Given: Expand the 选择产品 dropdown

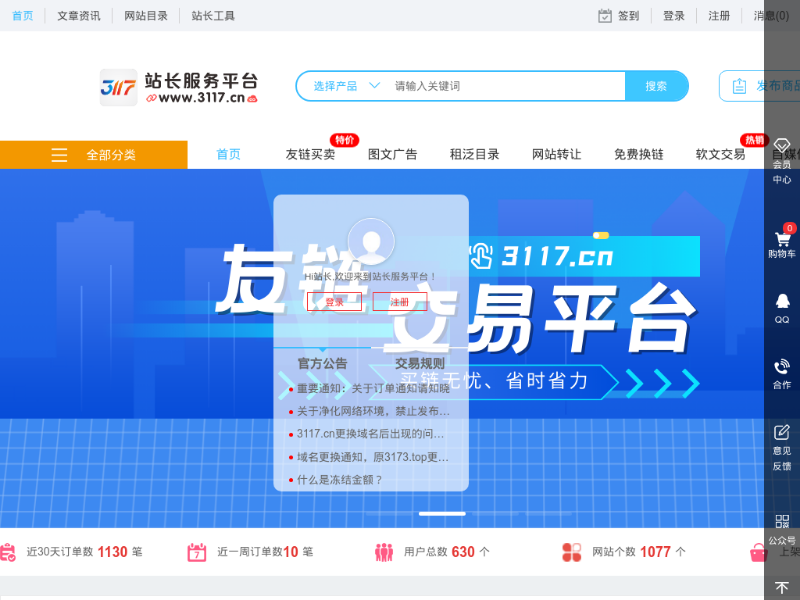Looking at the screenshot, I should point(346,86).
